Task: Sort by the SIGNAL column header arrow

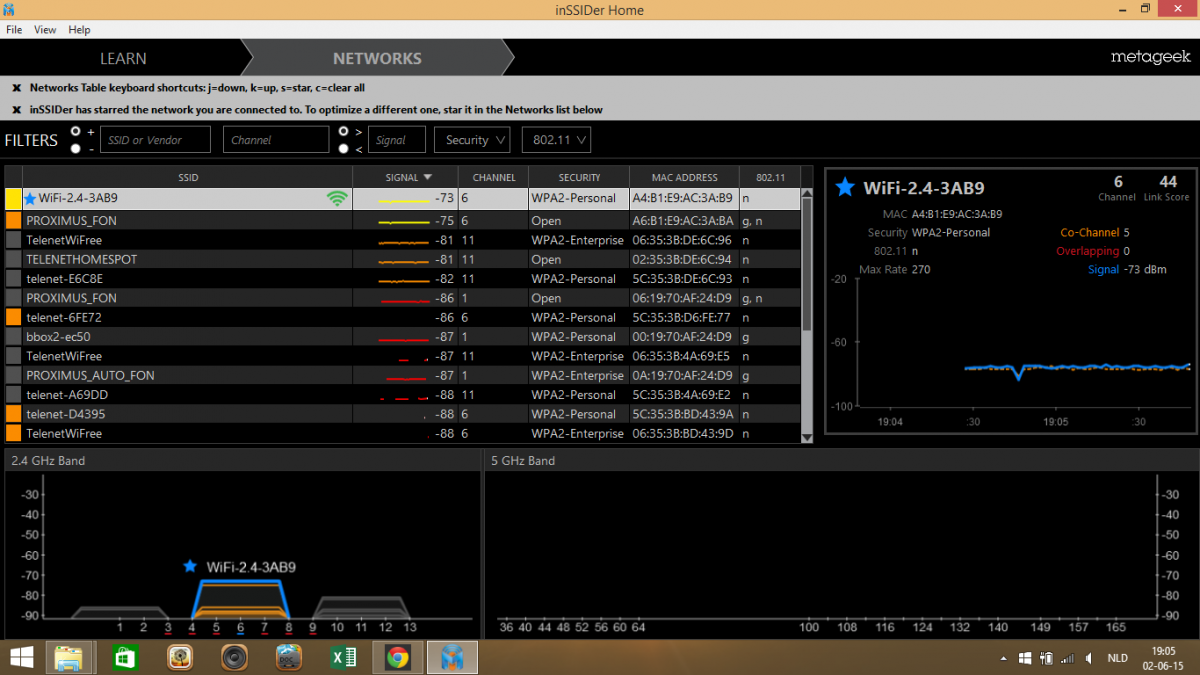Action: (427, 177)
